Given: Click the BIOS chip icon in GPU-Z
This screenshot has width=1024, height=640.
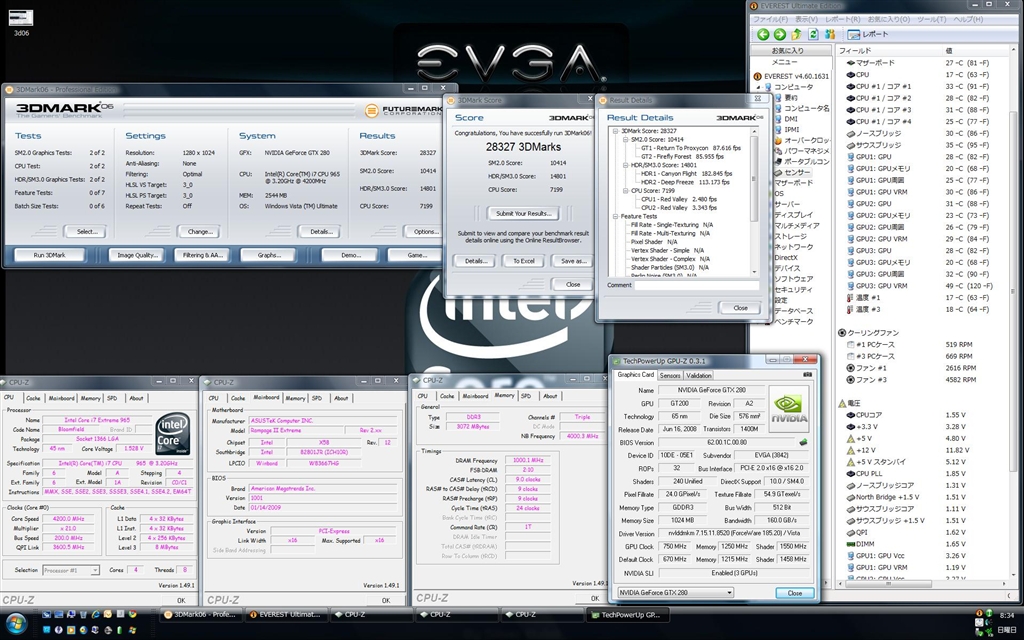Looking at the screenshot, I should (x=801, y=442).
